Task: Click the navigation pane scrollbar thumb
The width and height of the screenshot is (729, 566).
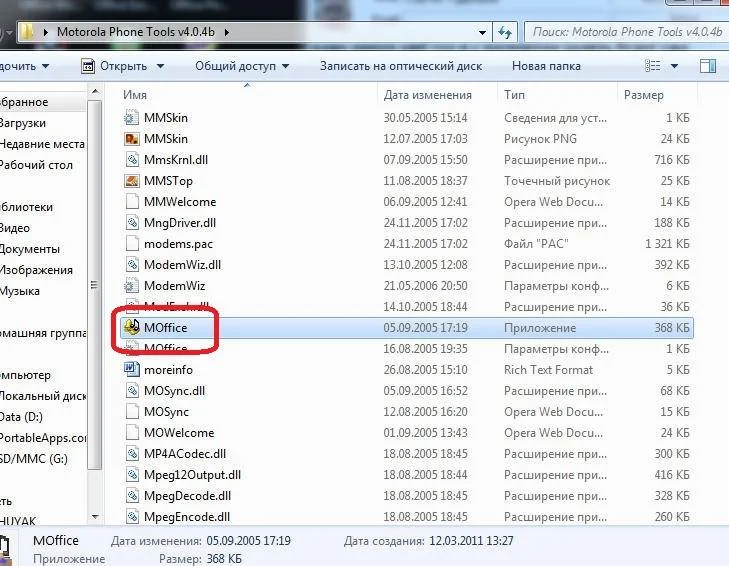Action: (x=94, y=285)
